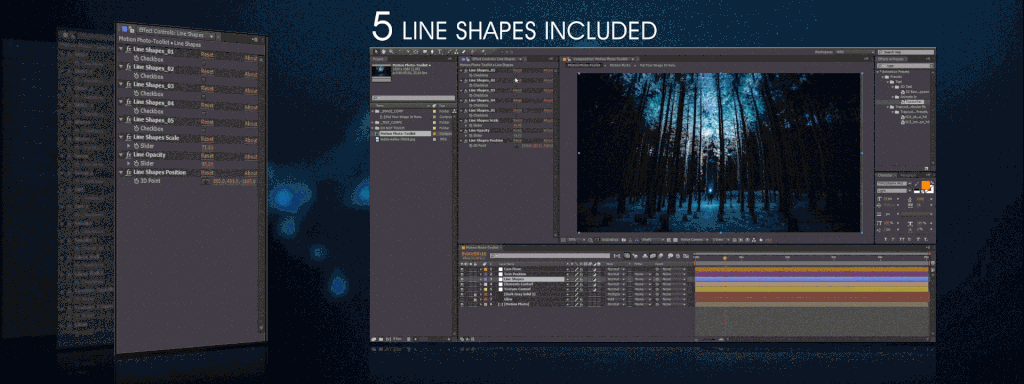Collapse Line Shapes Position effect in enlarged panel
Viewport: 1024px width, 384px height.
pyautogui.click(x=121, y=172)
